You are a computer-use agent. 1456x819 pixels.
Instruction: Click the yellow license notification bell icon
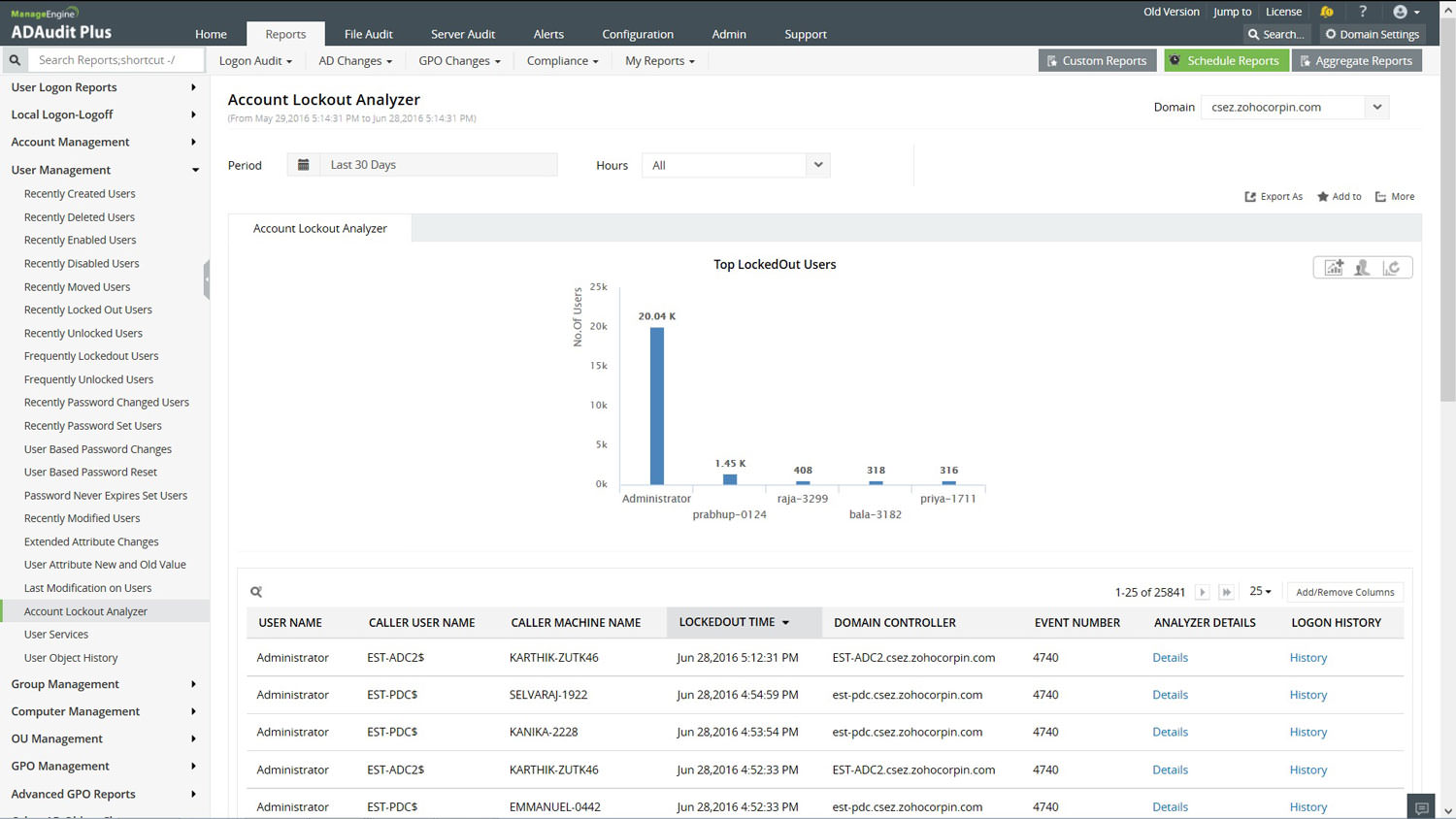coord(1326,12)
